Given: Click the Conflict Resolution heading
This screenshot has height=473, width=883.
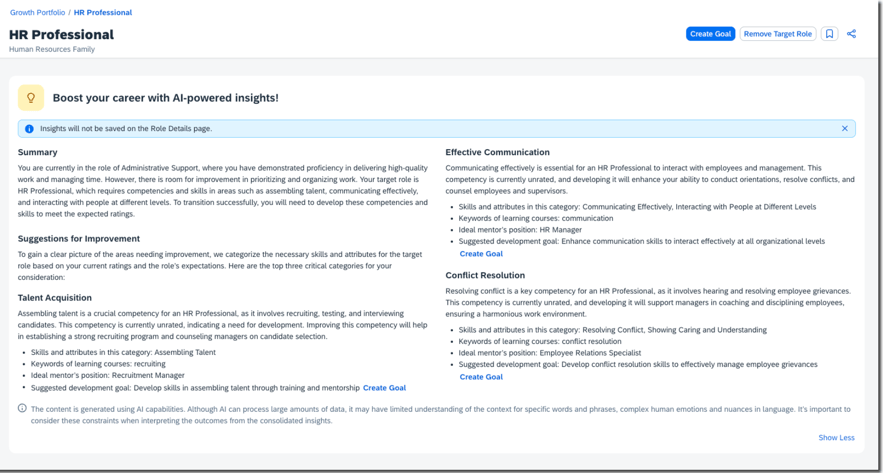Looking at the screenshot, I should tap(485, 275).
